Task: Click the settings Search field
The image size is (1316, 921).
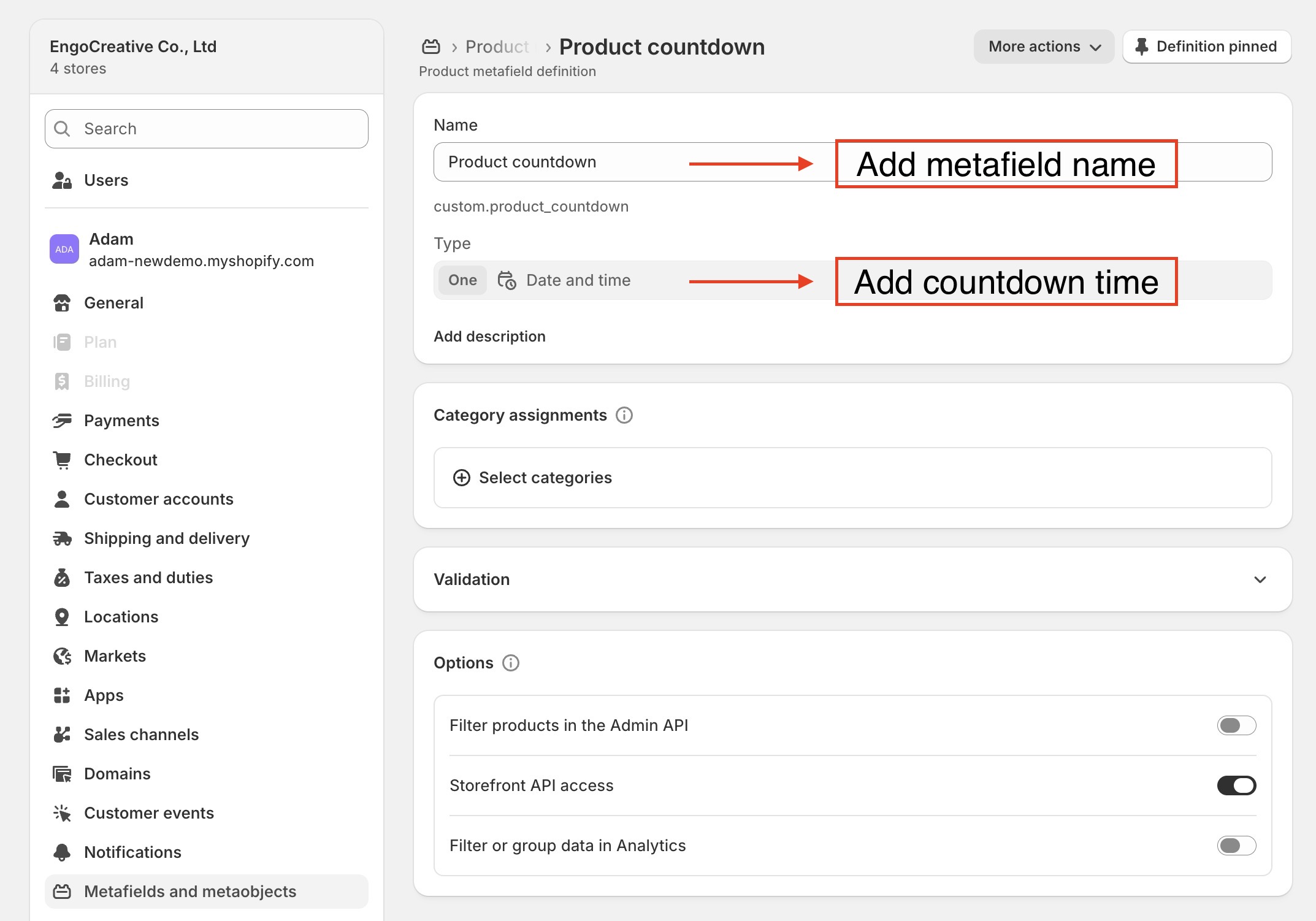Action: coord(207,129)
